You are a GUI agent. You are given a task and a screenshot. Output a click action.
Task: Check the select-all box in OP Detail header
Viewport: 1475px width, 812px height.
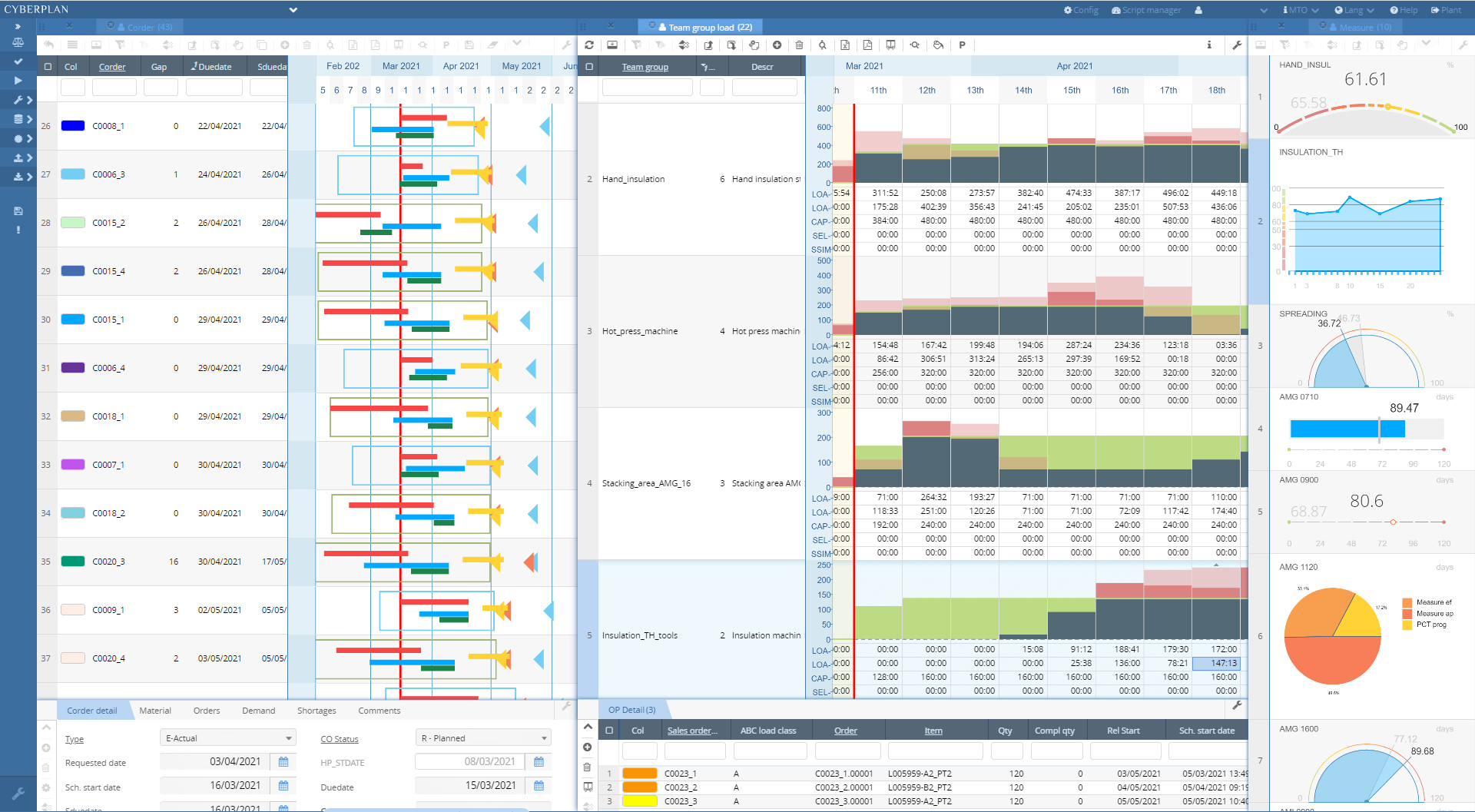tap(608, 731)
